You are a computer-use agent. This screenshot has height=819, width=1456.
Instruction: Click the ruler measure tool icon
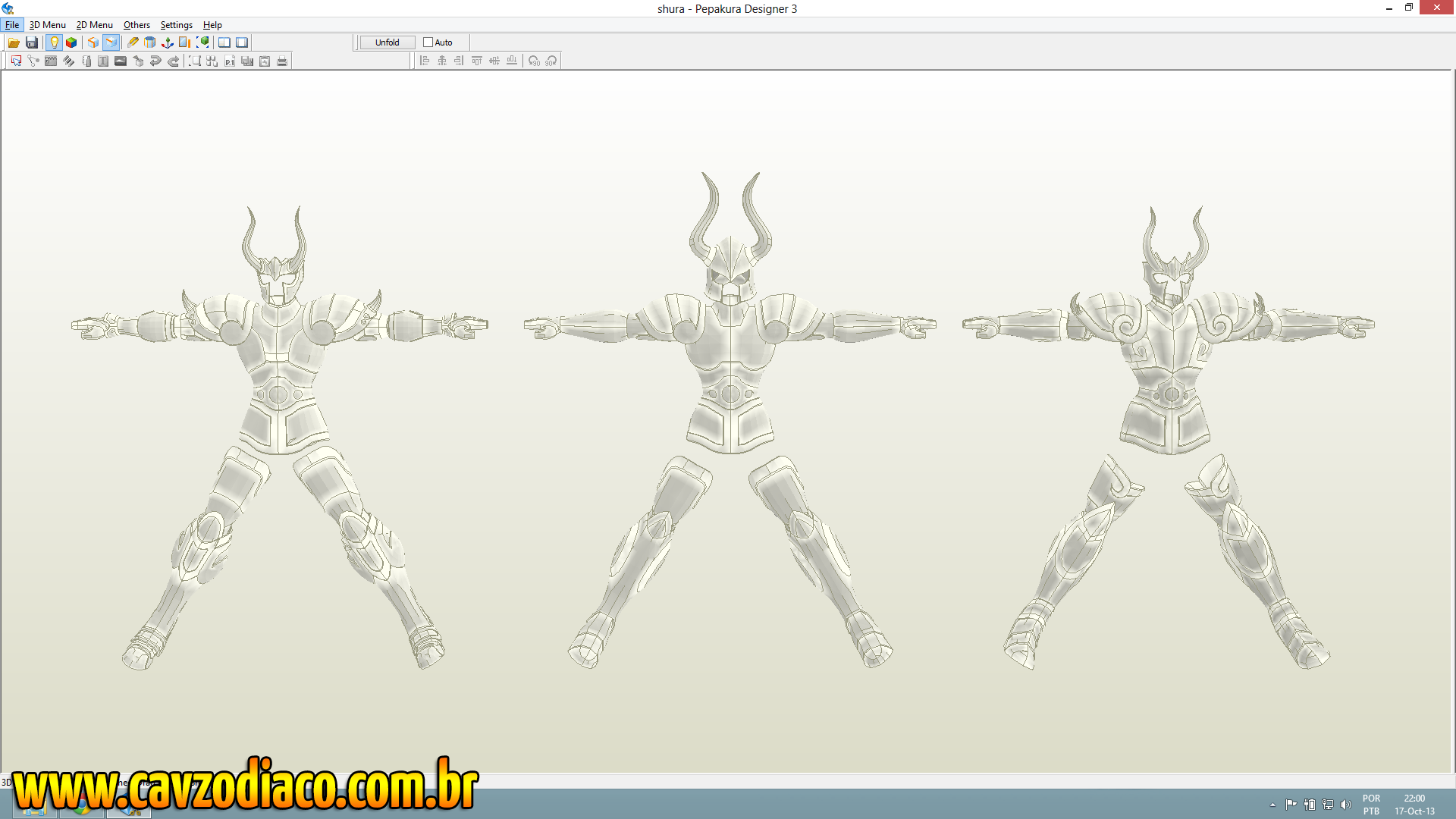pos(86,61)
